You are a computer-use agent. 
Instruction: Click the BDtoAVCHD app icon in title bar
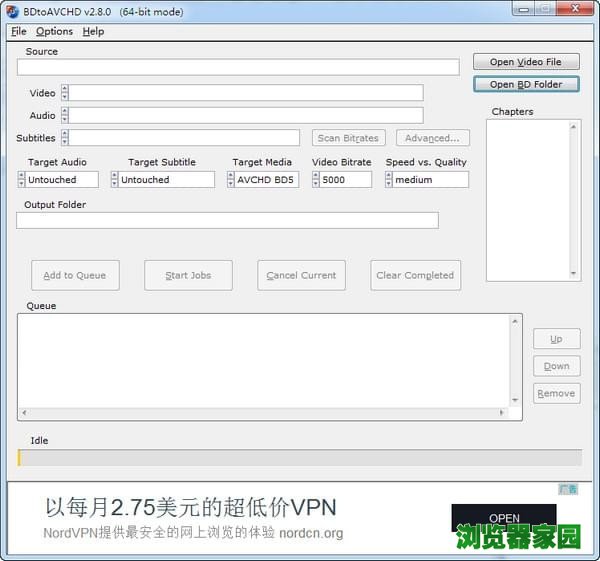(x=12, y=11)
